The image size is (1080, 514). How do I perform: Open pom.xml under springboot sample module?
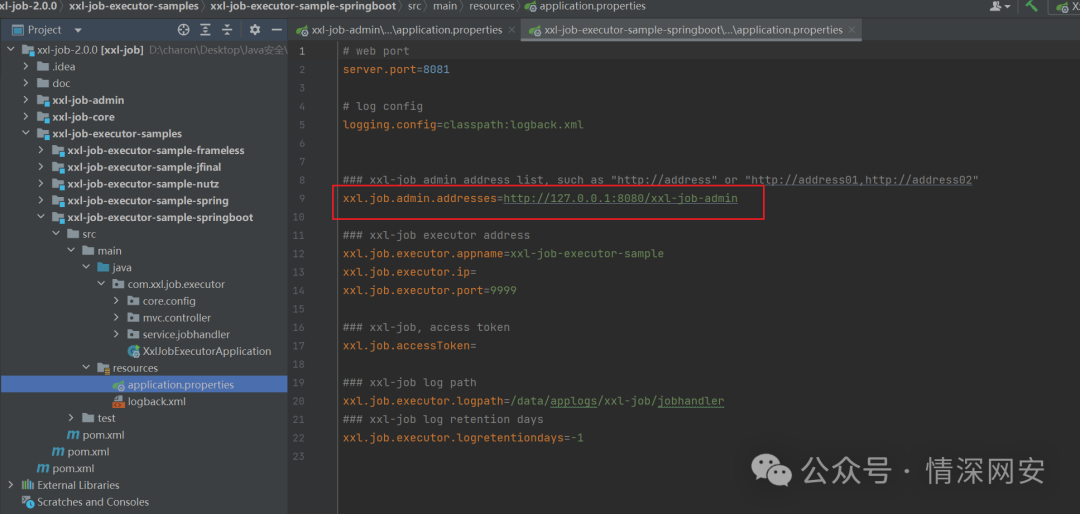103,435
